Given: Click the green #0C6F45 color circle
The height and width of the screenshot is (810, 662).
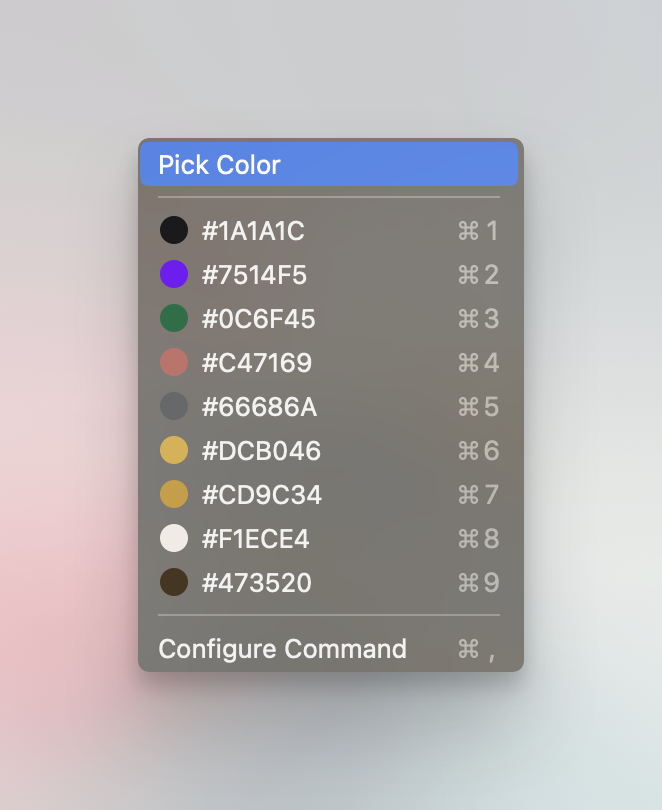Looking at the screenshot, I should 174,318.
